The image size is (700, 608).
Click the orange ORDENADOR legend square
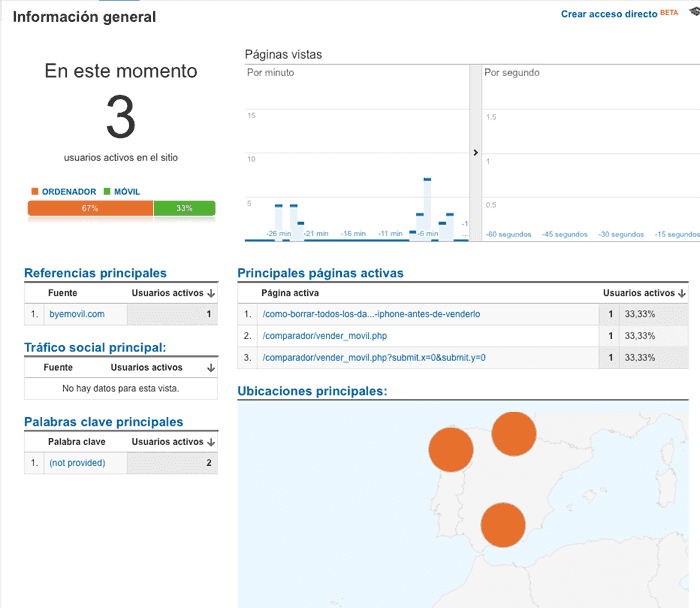click(34, 192)
